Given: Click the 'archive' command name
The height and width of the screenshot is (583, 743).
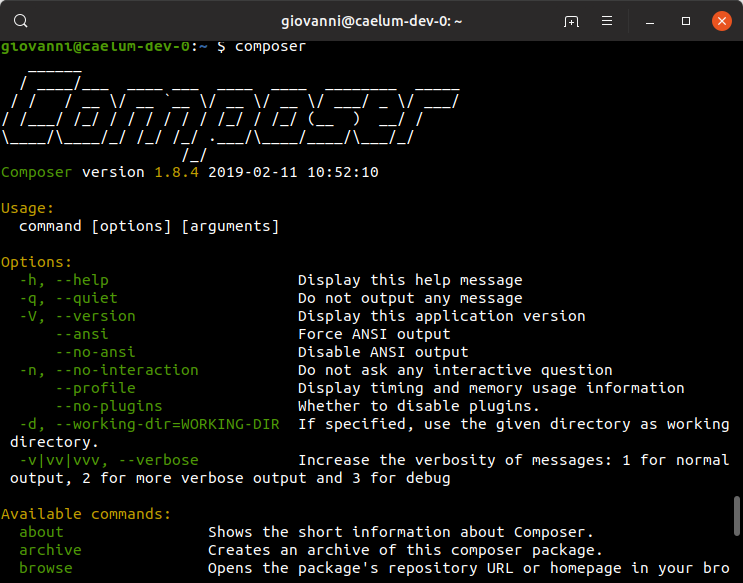Looking at the screenshot, I should pyautogui.click(x=50, y=550).
